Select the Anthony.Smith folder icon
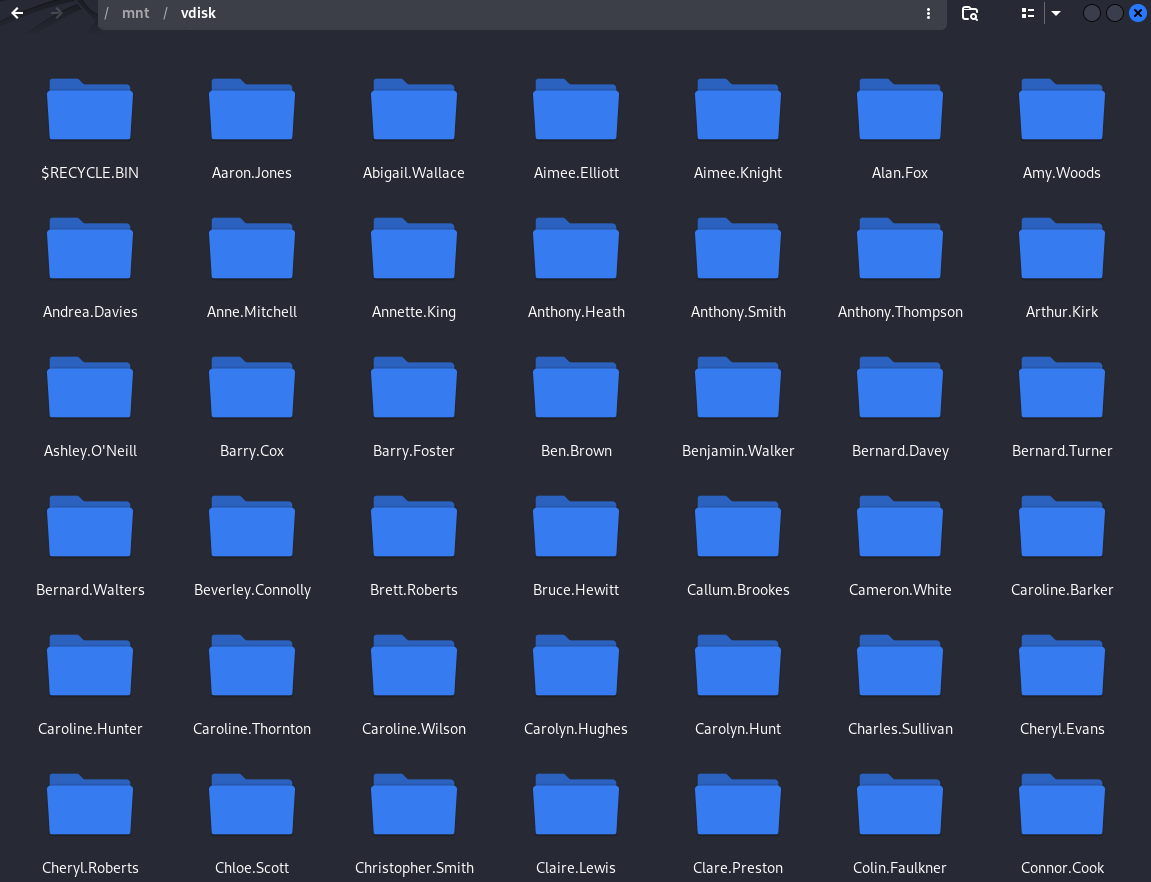The image size is (1151, 882). [x=738, y=248]
